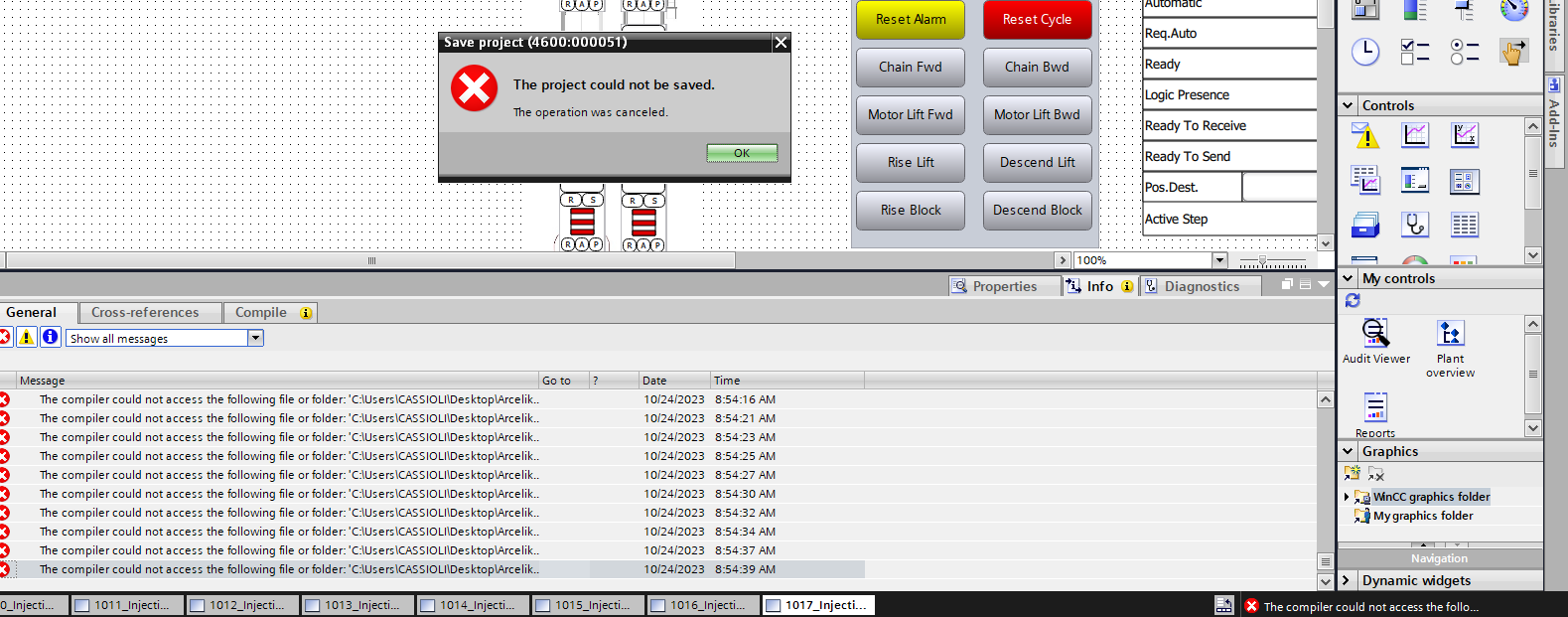Toggle the warnings filter icon
Screen dimensions: 1568x617
coord(27,338)
